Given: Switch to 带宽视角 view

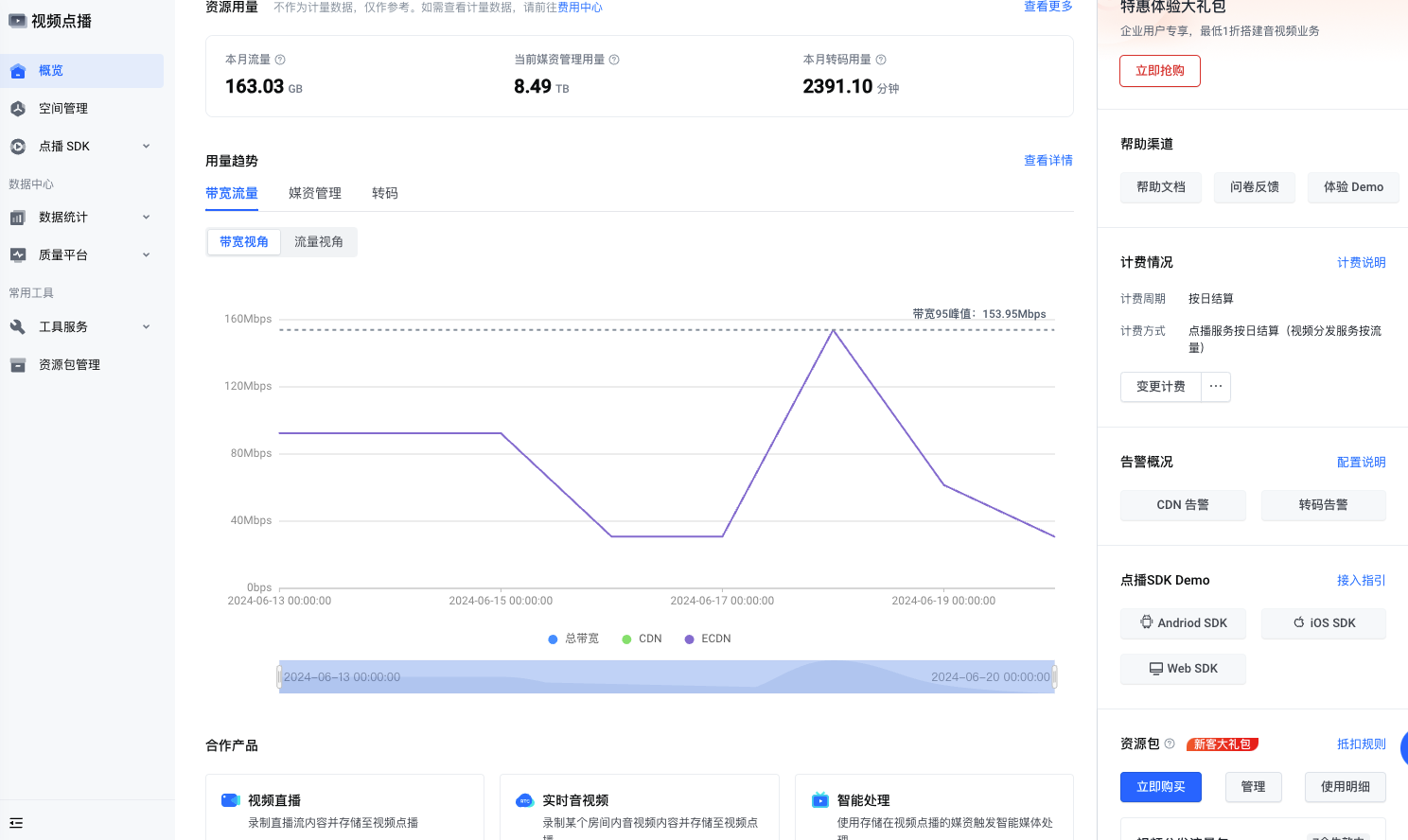Looking at the screenshot, I should (244, 242).
